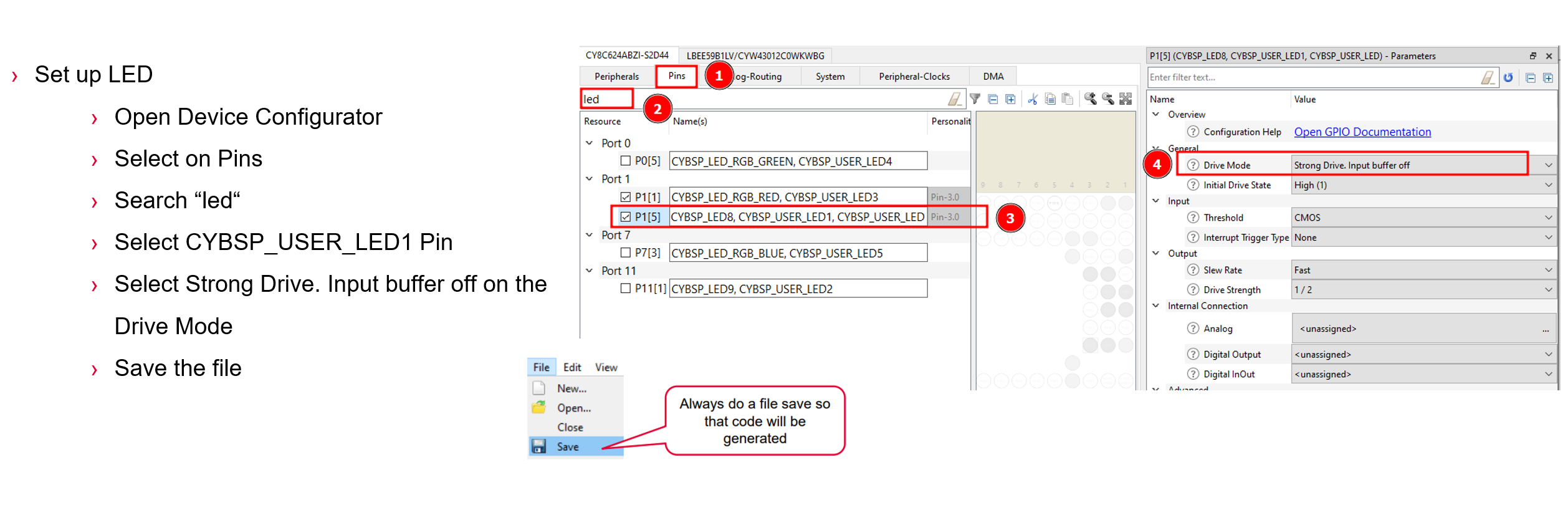The height and width of the screenshot is (515, 1568).
Task: Reset parameters with the blue undo arrow
Action: click(1508, 78)
